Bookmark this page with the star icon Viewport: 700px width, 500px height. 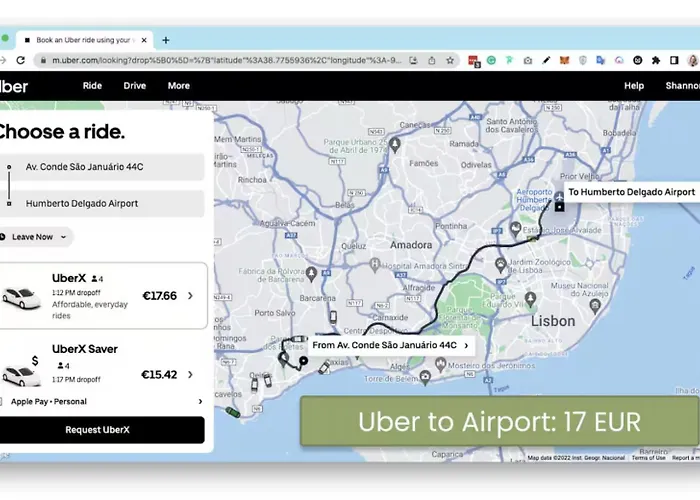pos(450,60)
